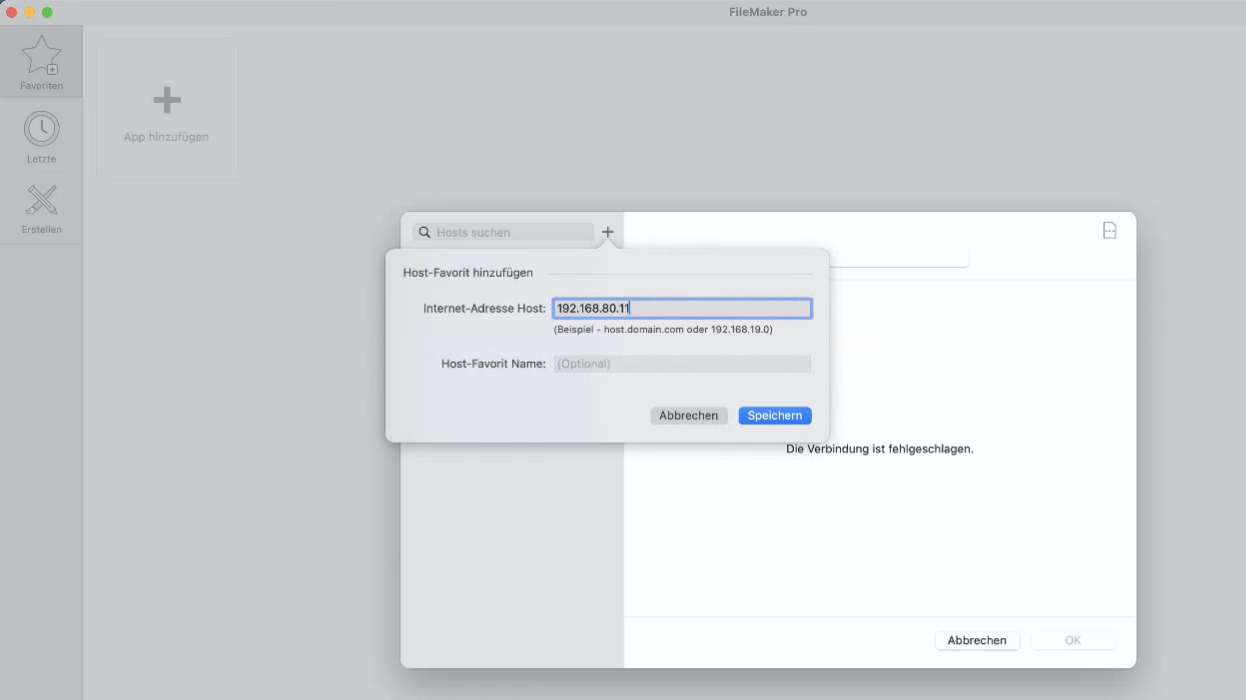The width and height of the screenshot is (1246, 700).
Task: Minimize the window with yellow button
Action: (29, 12)
